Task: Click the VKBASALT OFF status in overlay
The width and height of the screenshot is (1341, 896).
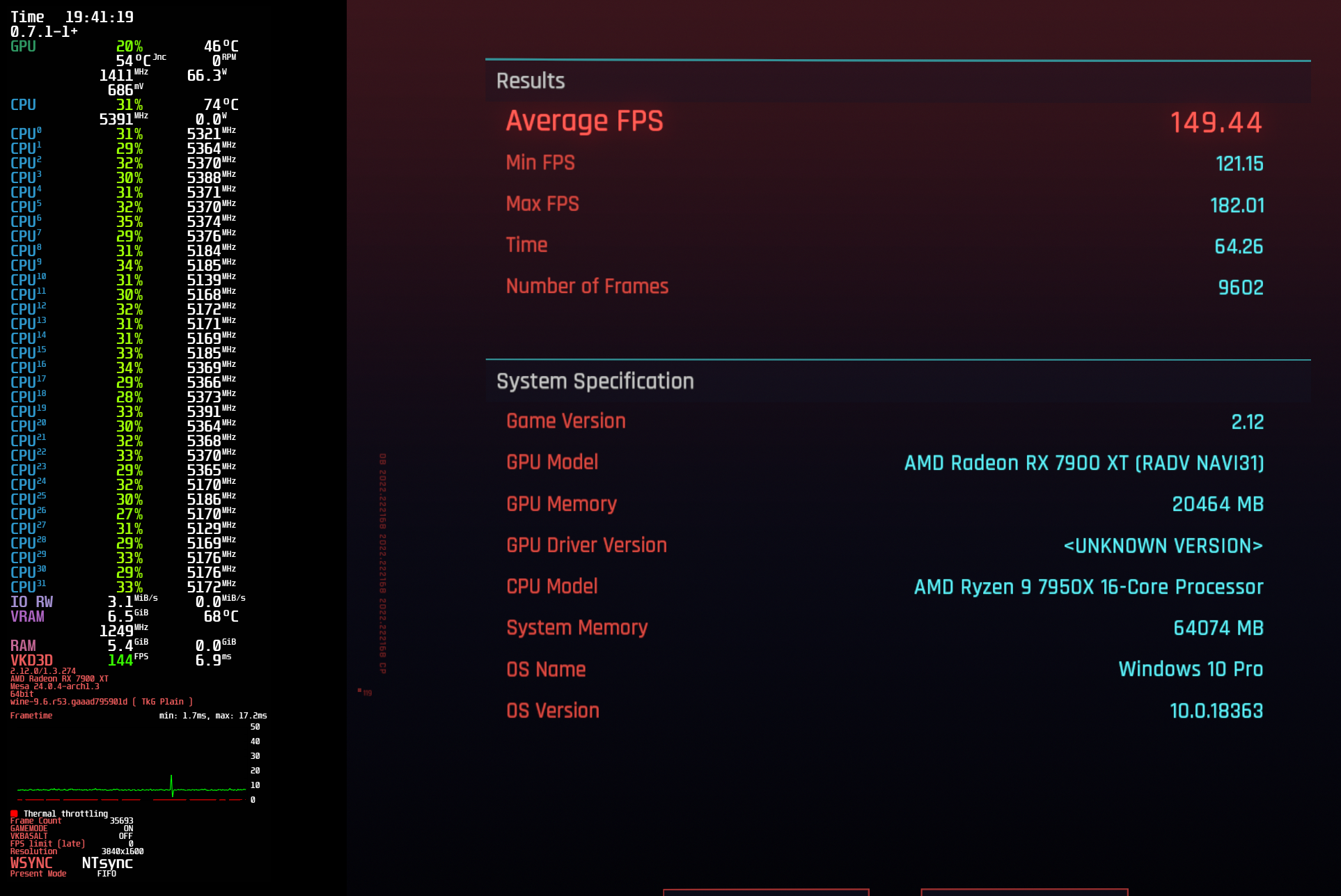Action: (x=125, y=836)
